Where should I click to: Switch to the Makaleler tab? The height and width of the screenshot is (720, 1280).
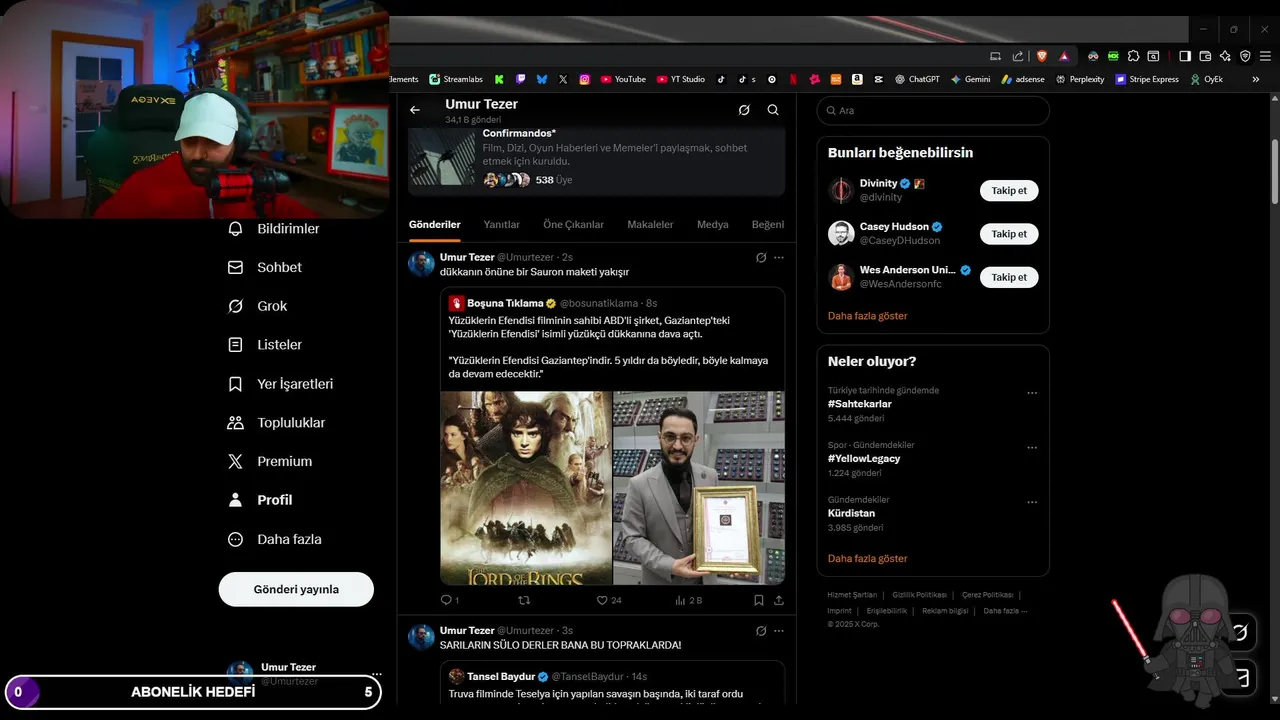[x=650, y=225]
